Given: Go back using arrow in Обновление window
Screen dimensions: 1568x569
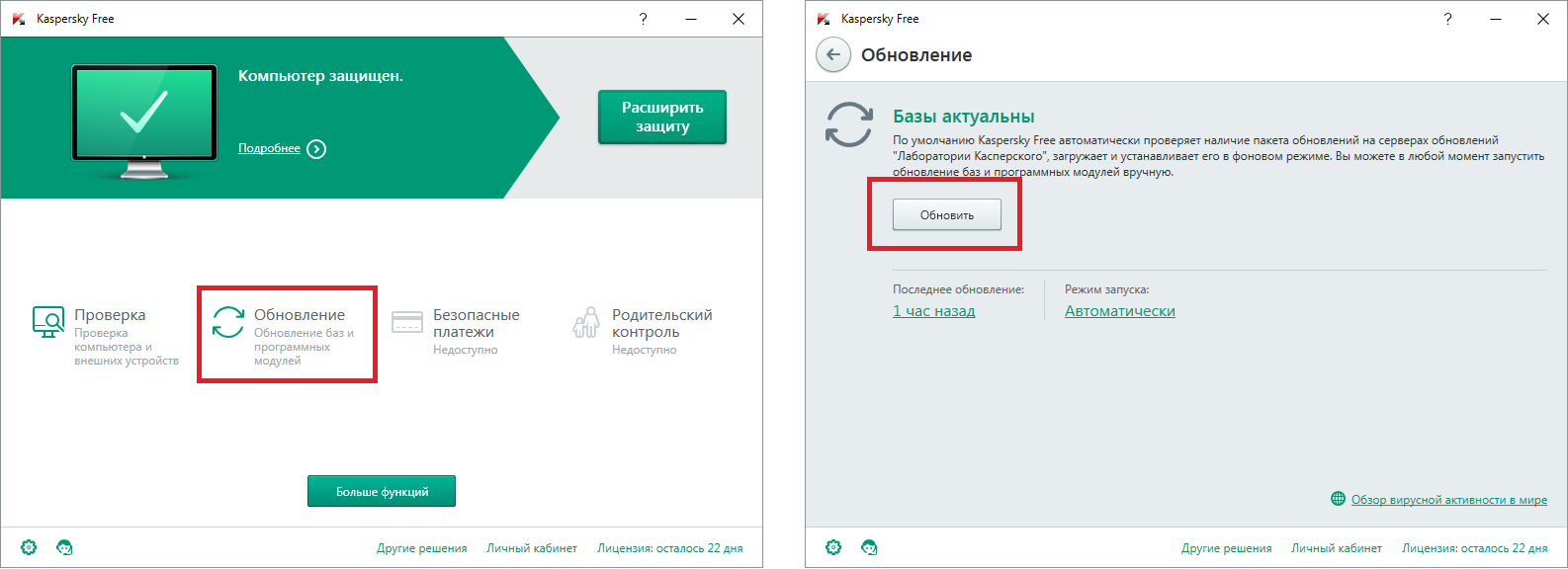Looking at the screenshot, I should coord(833,55).
